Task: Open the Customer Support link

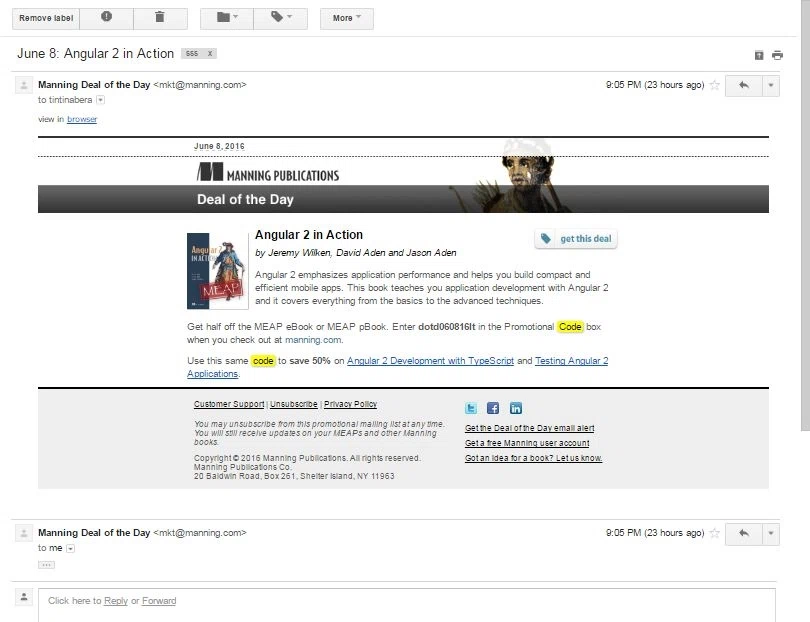Action: tap(229, 404)
